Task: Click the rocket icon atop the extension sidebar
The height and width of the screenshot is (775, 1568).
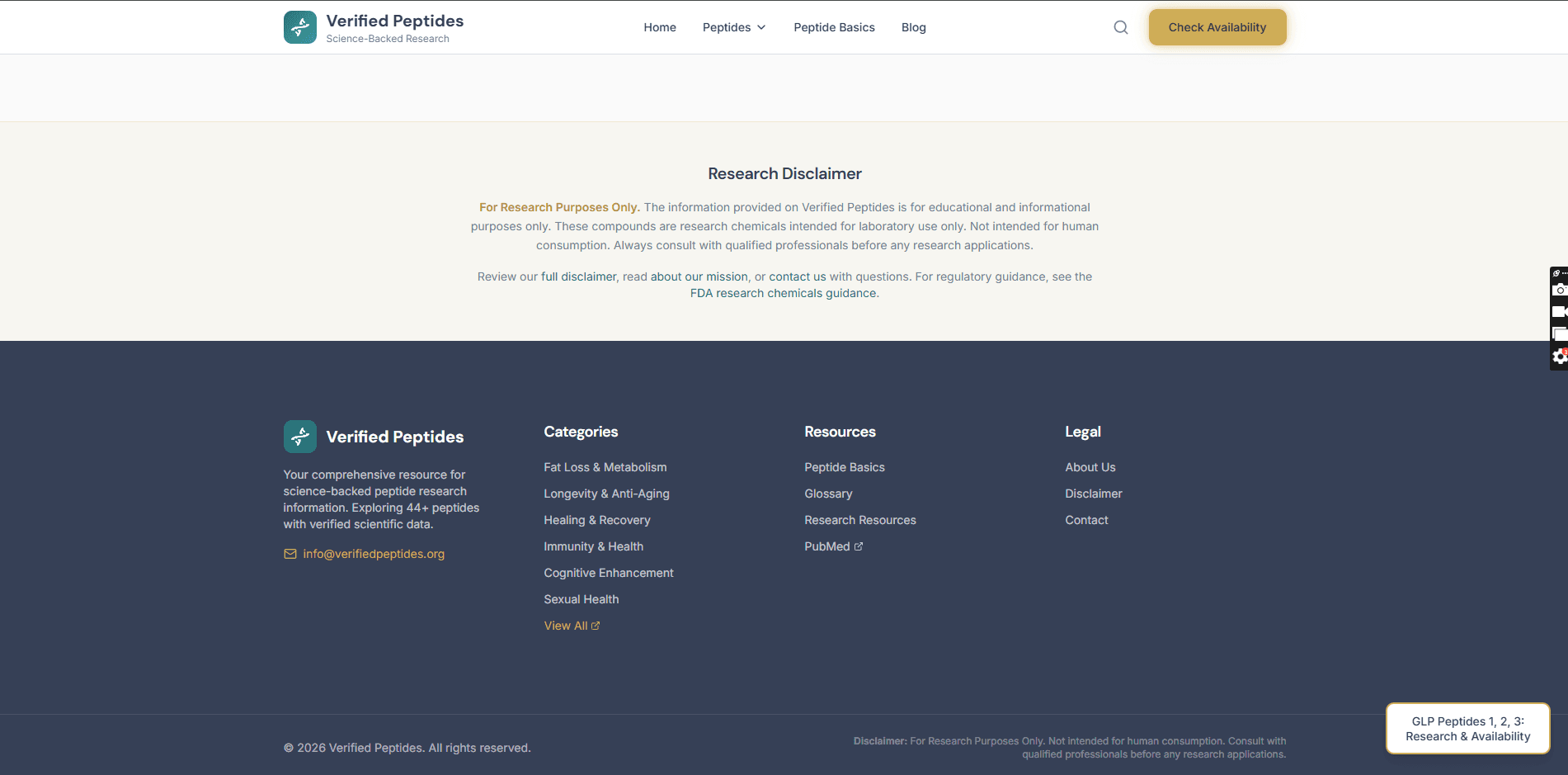Action: coord(1557,272)
